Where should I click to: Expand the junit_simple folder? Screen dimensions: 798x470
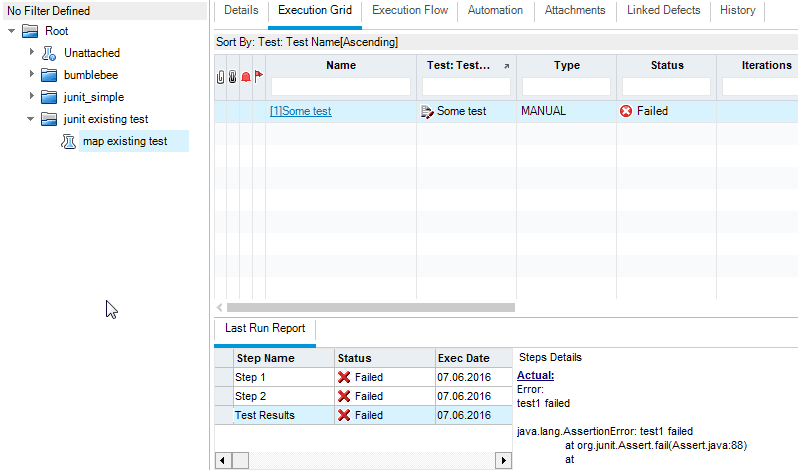31,97
